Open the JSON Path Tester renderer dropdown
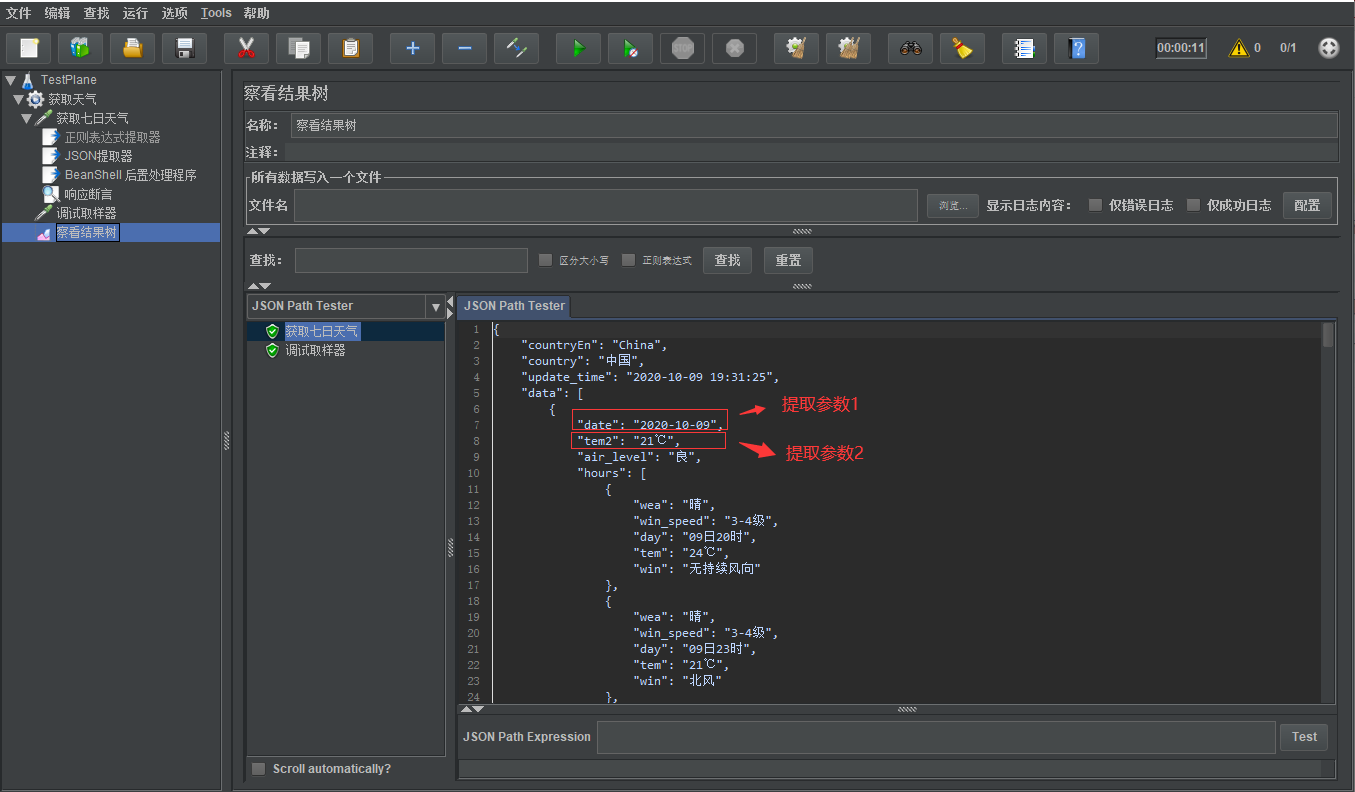Image resolution: width=1355 pixels, height=792 pixels. [435, 307]
